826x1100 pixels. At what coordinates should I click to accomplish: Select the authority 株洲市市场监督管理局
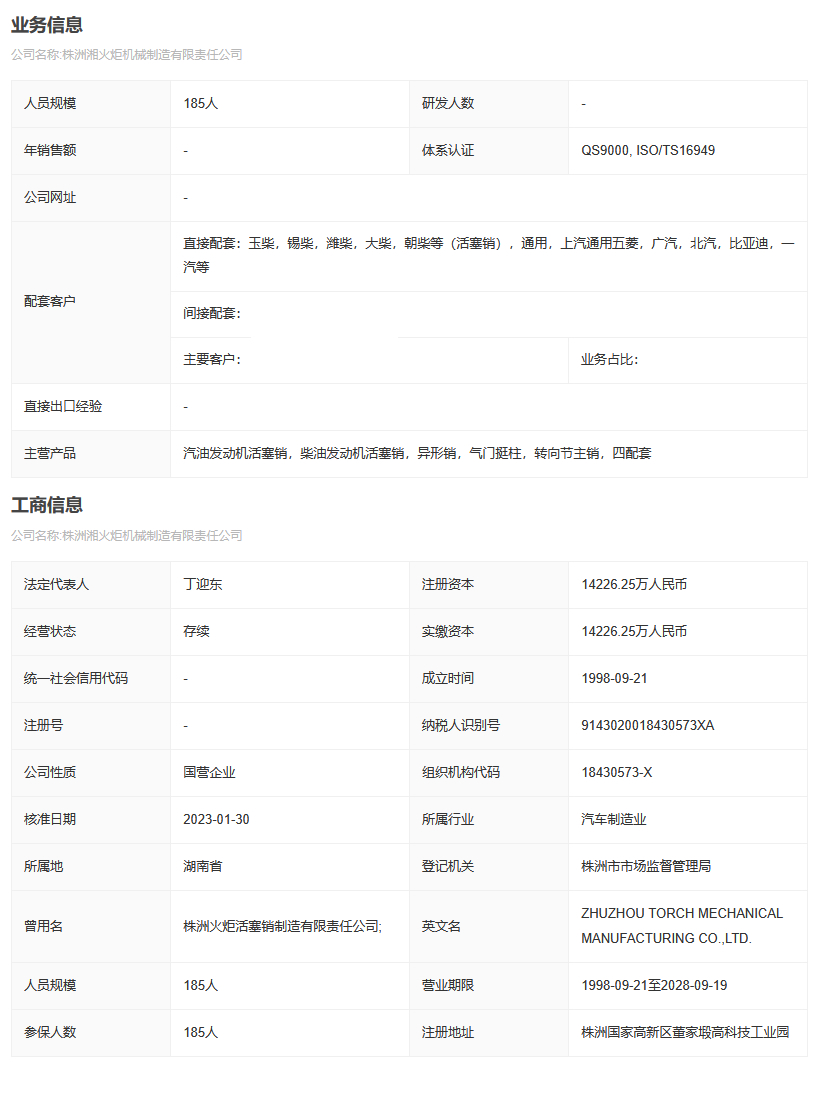[646, 867]
